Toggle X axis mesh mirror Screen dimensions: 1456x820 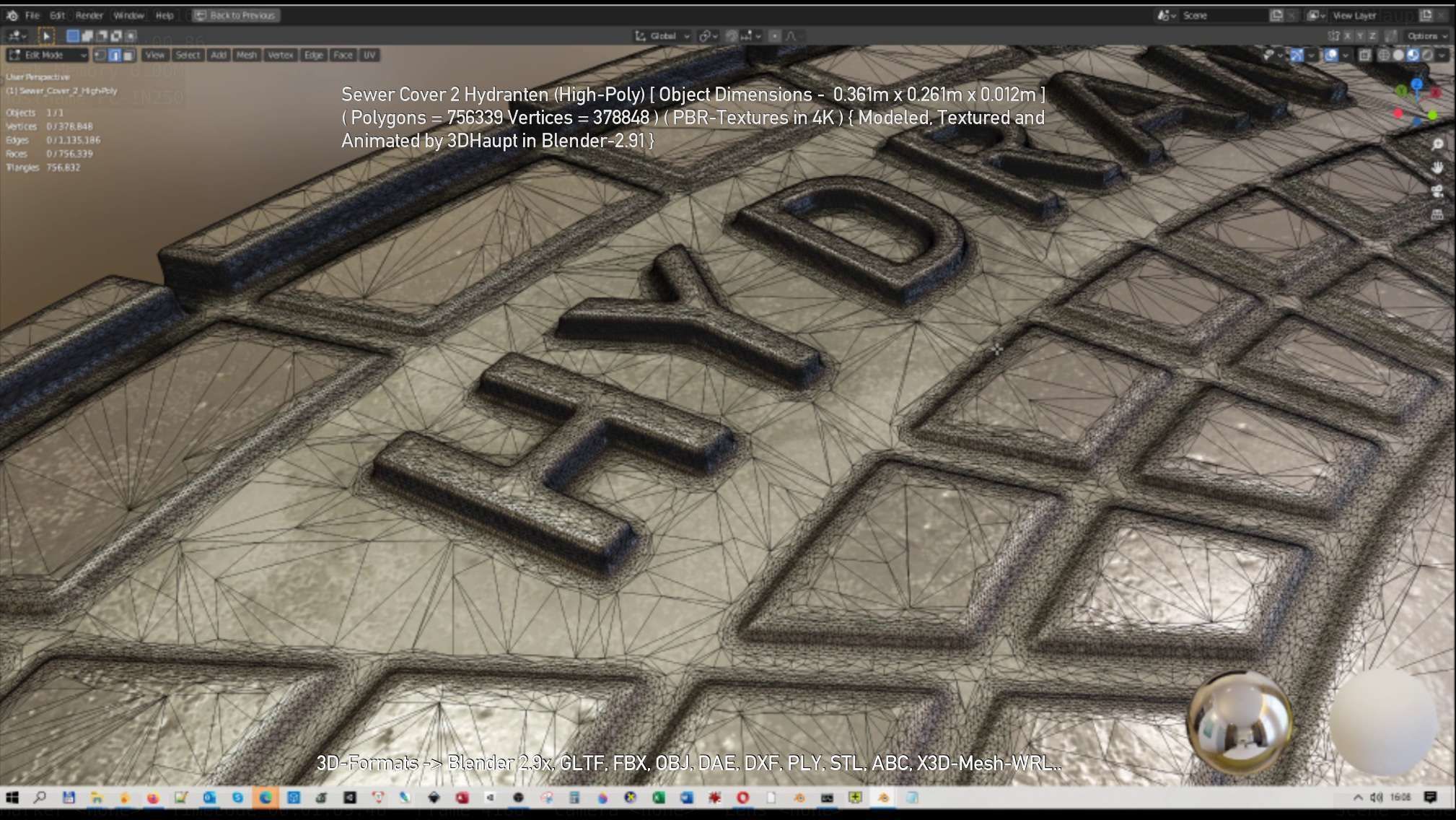(x=1346, y=35)
